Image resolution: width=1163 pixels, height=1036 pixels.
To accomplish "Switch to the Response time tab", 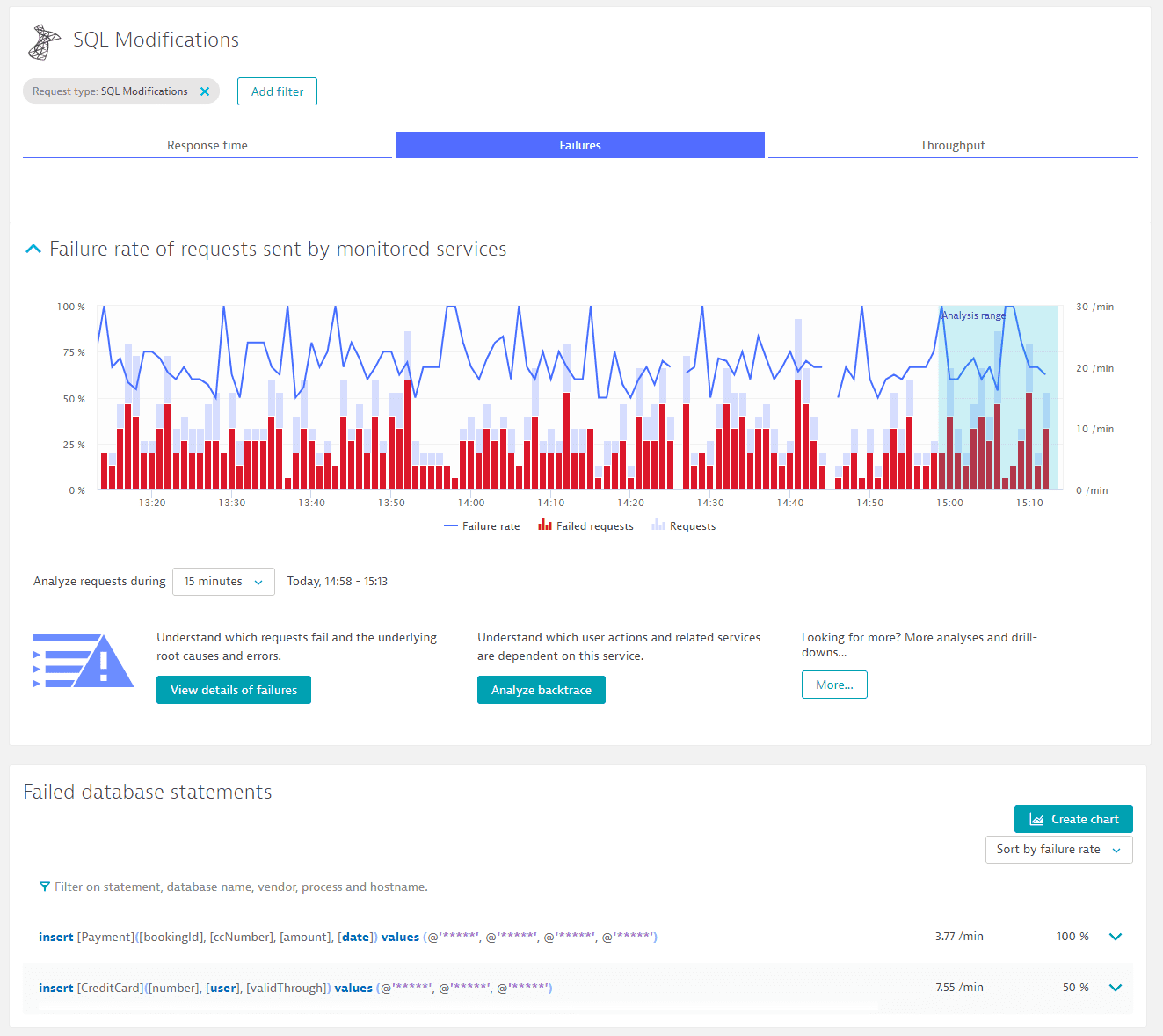I will click(207, 145).
